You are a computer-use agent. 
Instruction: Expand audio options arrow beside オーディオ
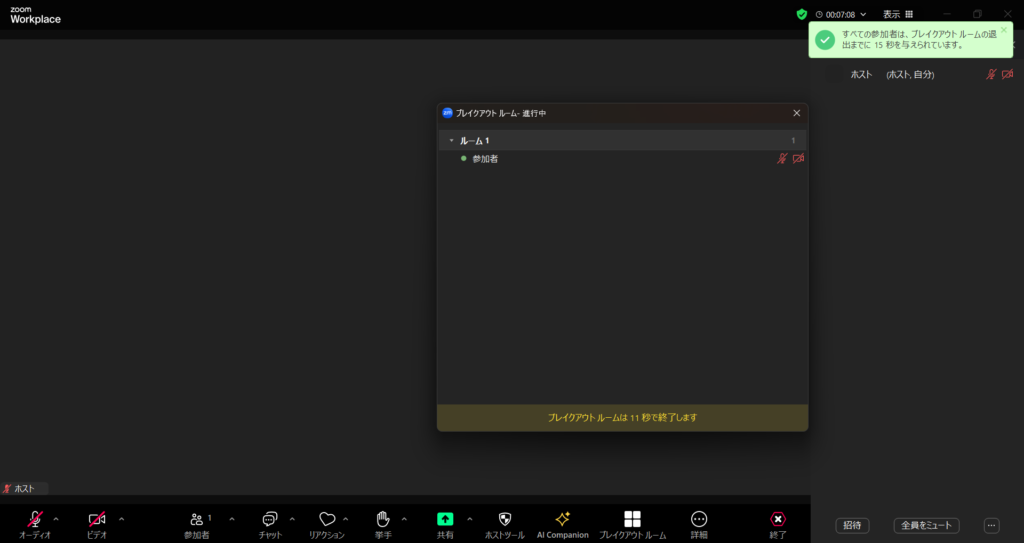(56, 518)
